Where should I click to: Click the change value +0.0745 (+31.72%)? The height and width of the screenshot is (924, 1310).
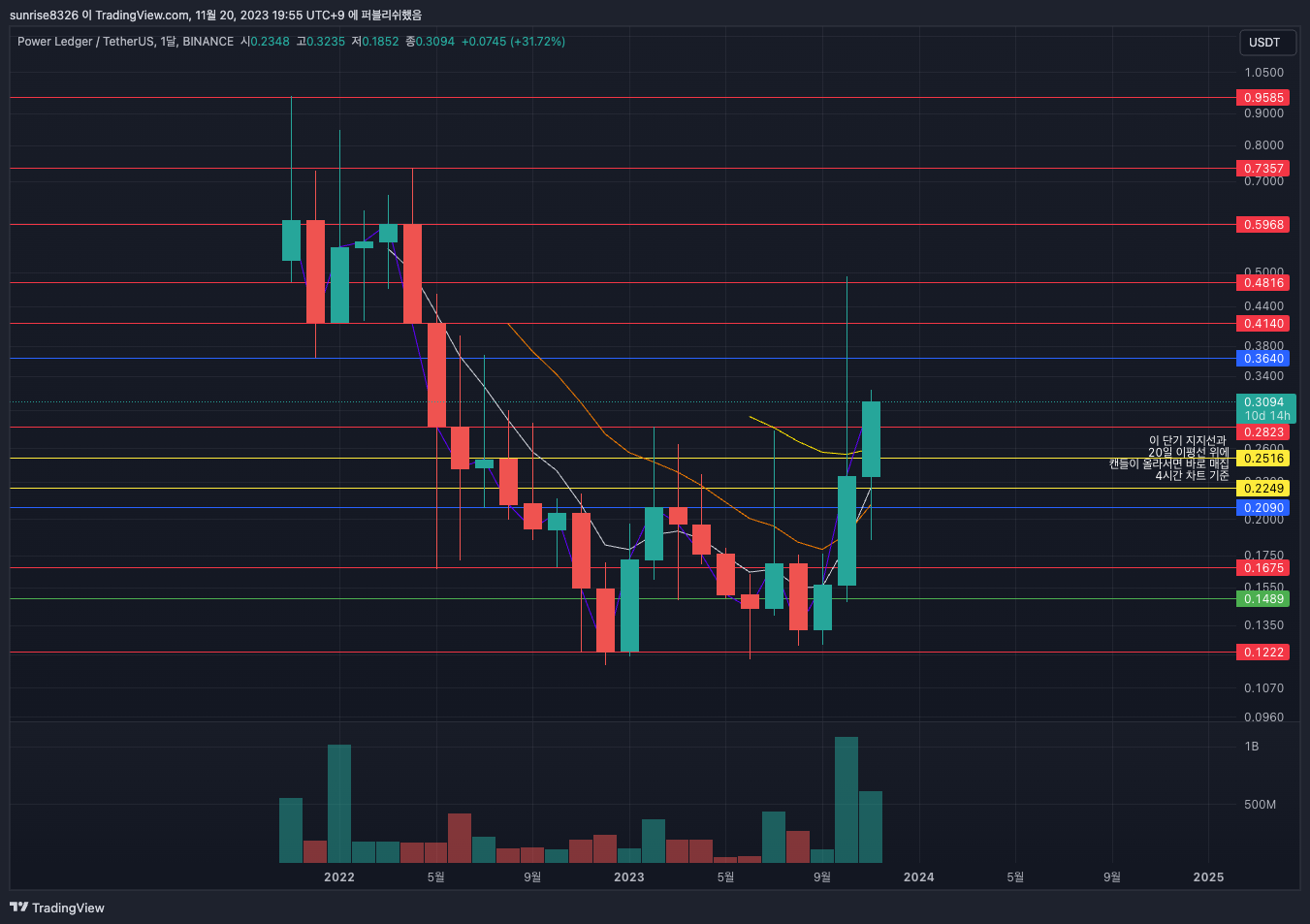(513, 42)
